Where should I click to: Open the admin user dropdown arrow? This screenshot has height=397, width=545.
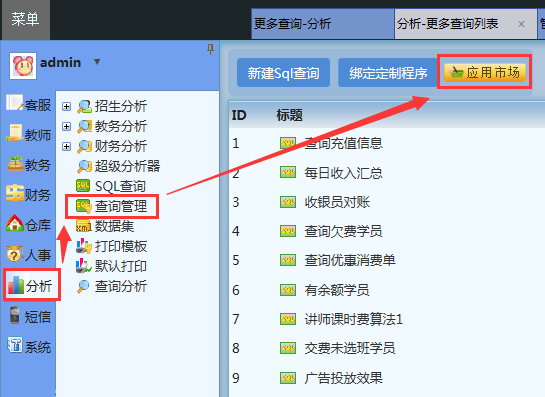tap(97, 62)
